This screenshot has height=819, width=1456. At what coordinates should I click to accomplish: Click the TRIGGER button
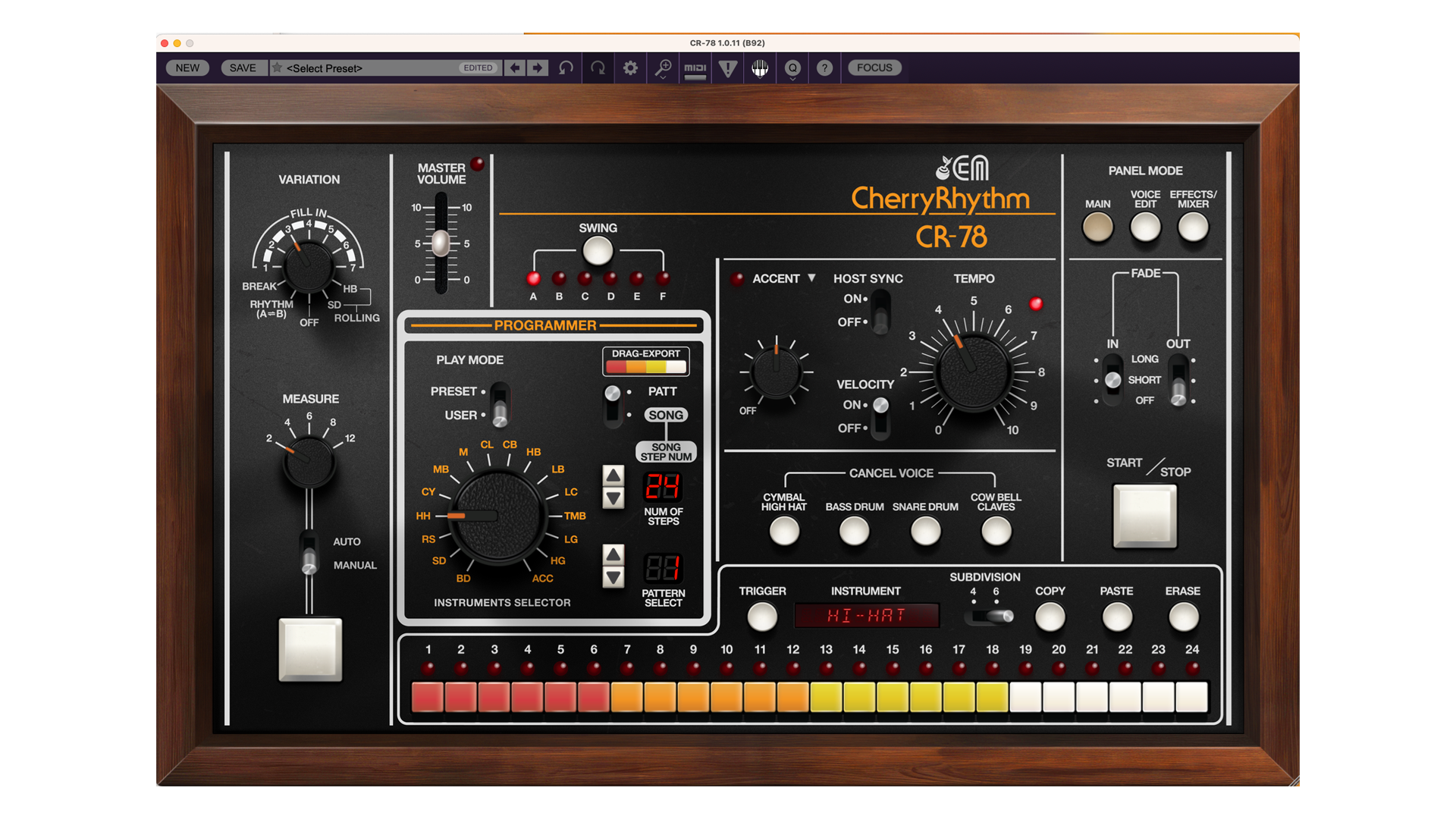tap(762, 617)
